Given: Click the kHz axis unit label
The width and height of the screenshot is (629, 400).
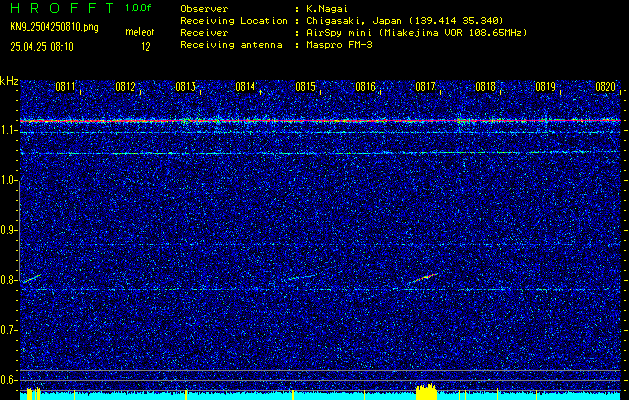Looking at the screenshot, I should click(x=9, y=81).
